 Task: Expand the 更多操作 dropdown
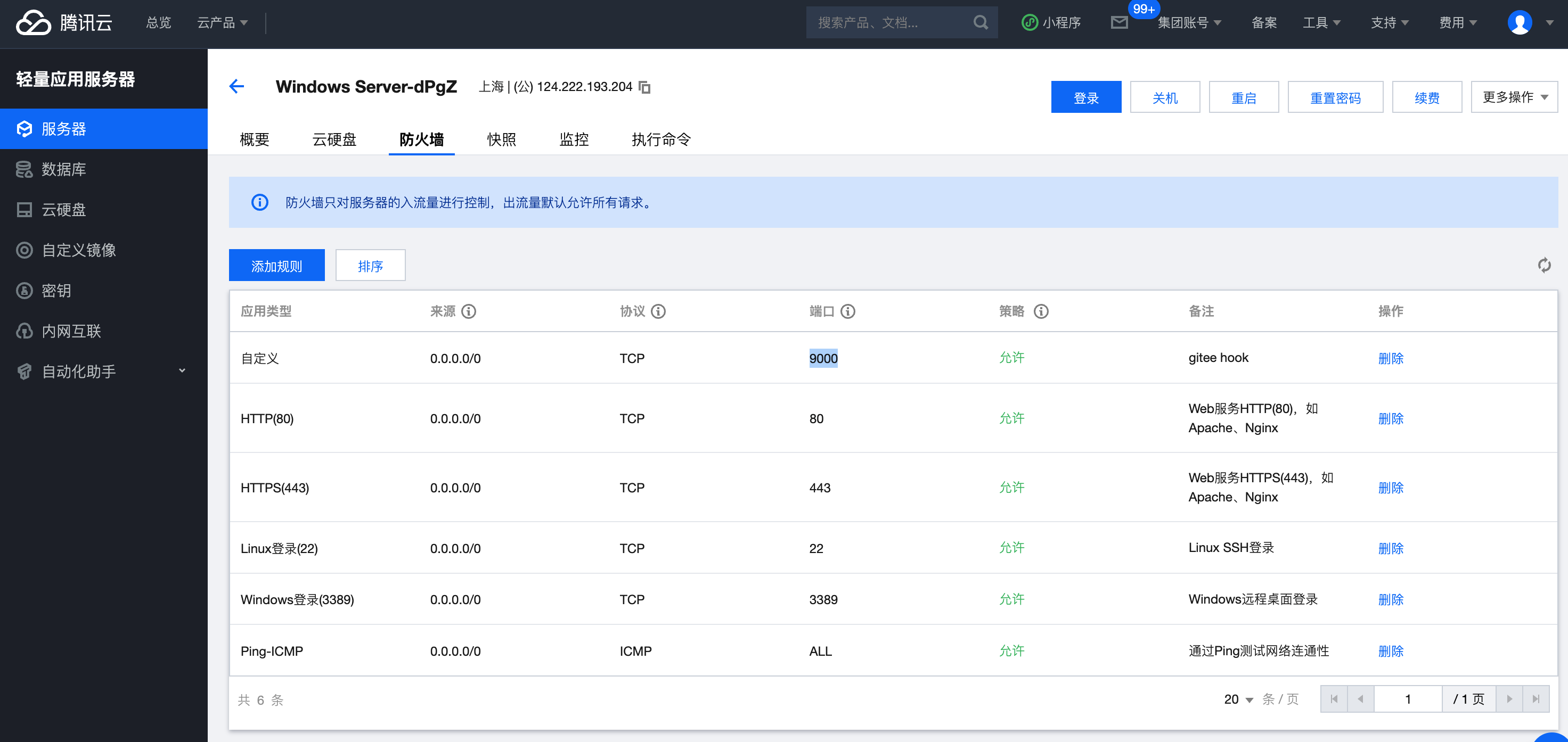pyautogui.click(x=1514, y=97)
